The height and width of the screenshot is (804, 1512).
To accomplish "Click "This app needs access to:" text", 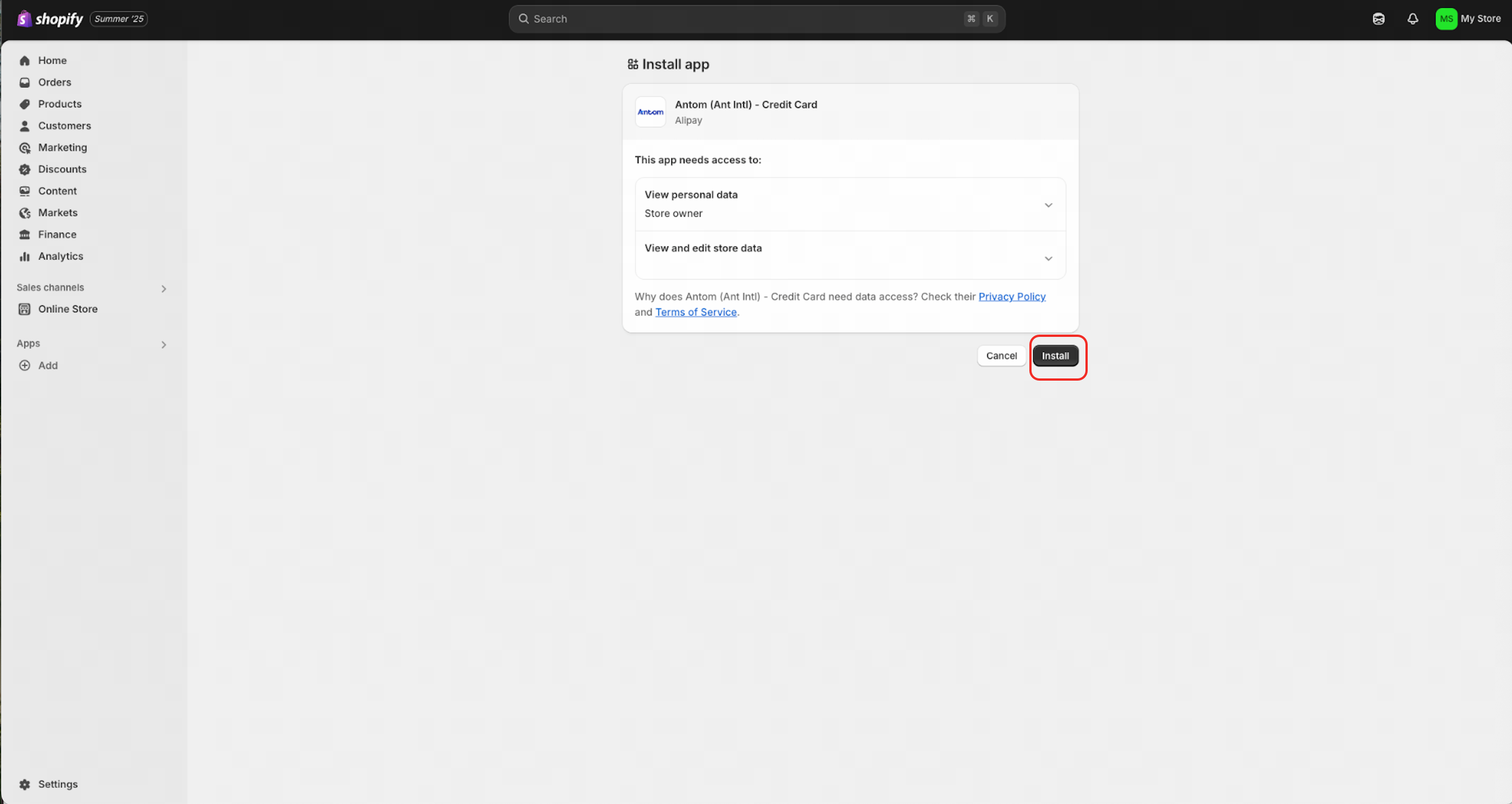I will [697, 160].
